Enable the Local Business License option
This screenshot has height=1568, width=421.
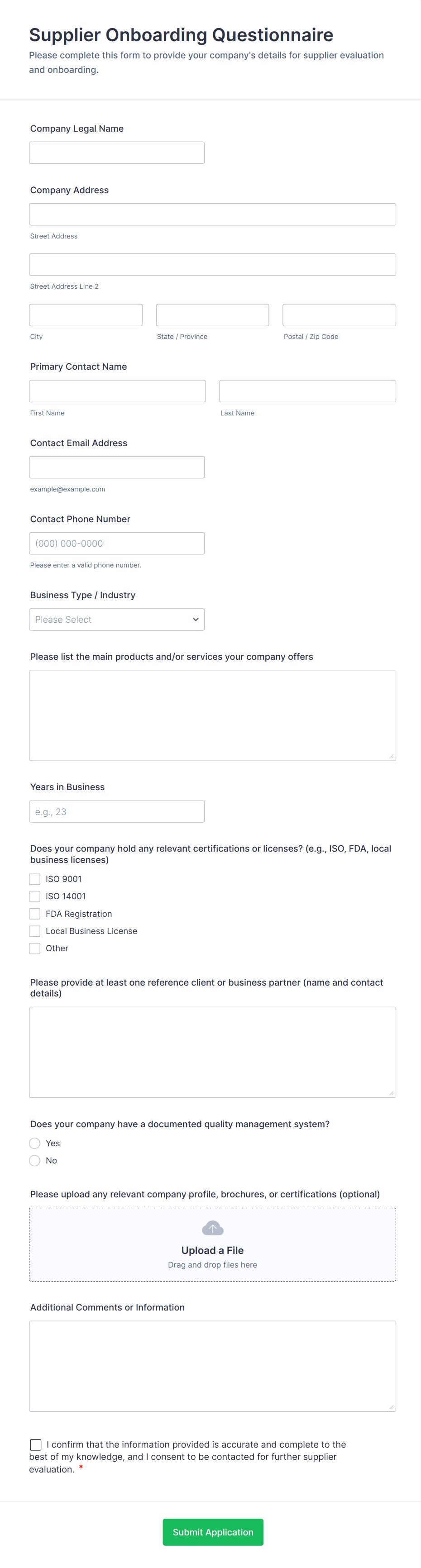[x=35, y=931]
